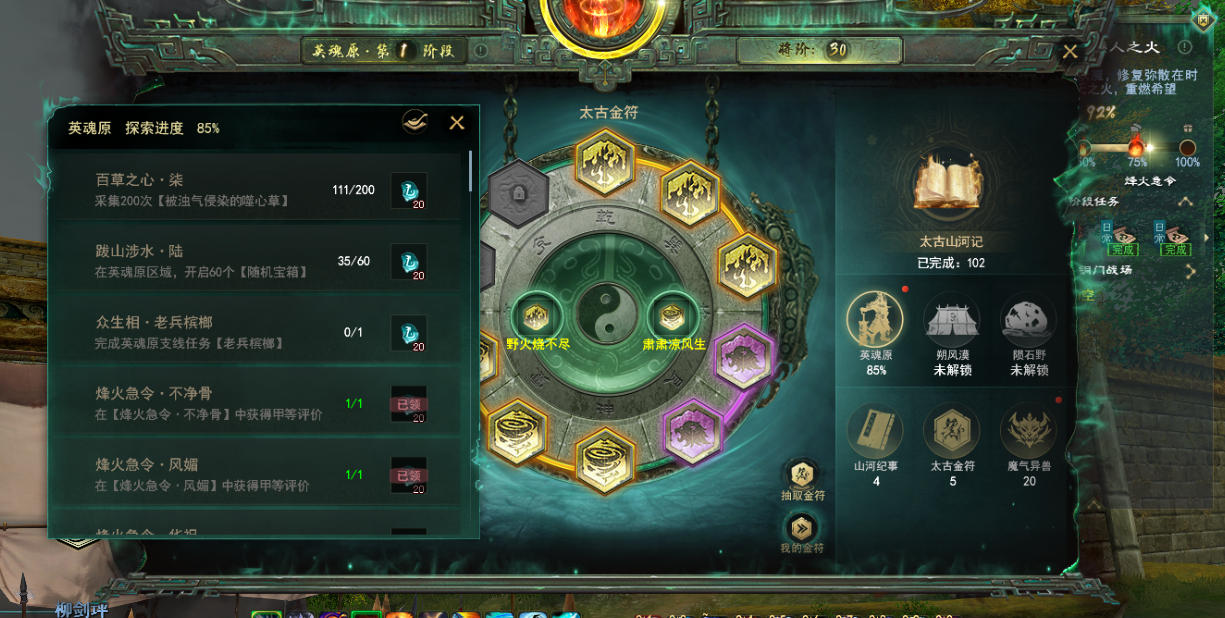The image size is (1225, 618).
Task: Open 我的金符 talisman collection
Action: click(803, 528)
